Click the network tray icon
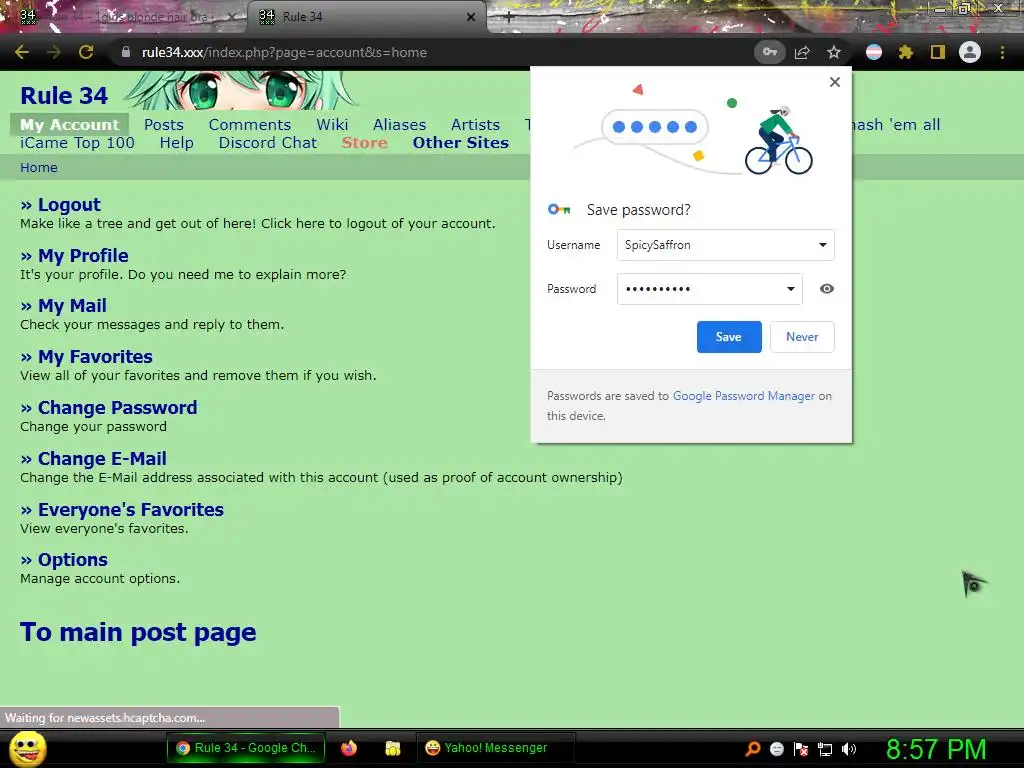 click(825, 748)
